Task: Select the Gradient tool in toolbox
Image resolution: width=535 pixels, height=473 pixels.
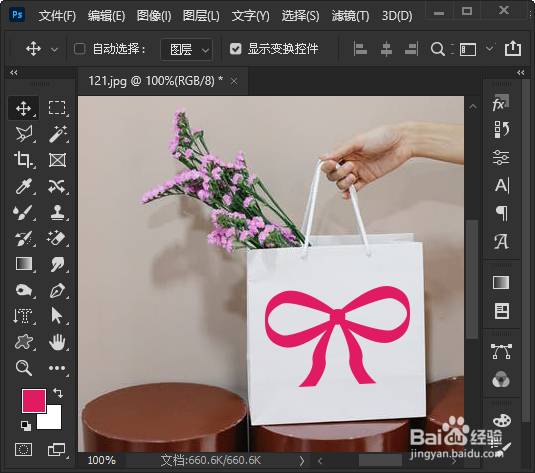Action: pyautogui.click(x=24, y=264)
